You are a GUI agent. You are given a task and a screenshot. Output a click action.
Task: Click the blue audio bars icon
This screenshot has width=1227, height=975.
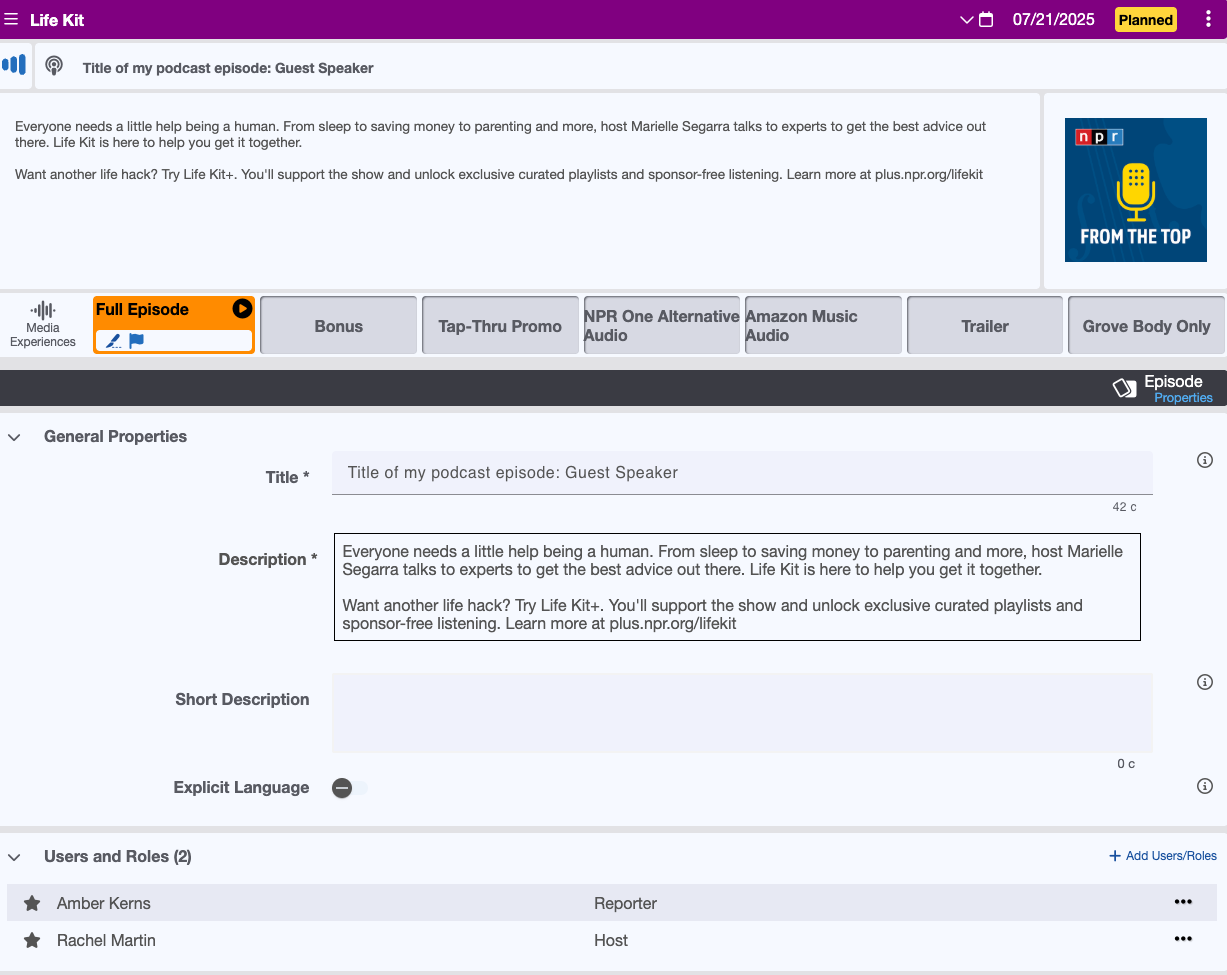coord(14,65)
